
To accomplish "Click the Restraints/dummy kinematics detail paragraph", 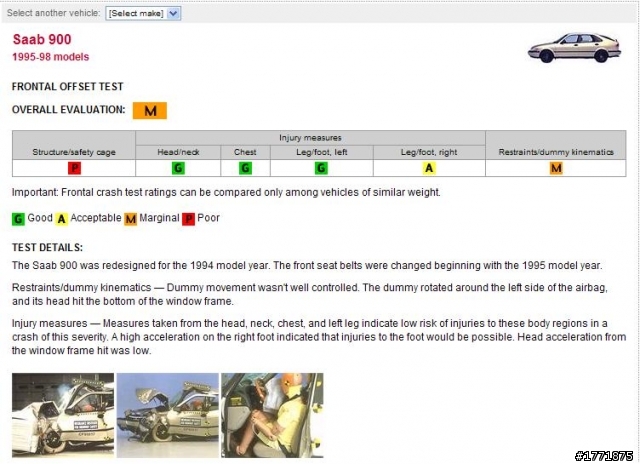I will tap(310, 294).
